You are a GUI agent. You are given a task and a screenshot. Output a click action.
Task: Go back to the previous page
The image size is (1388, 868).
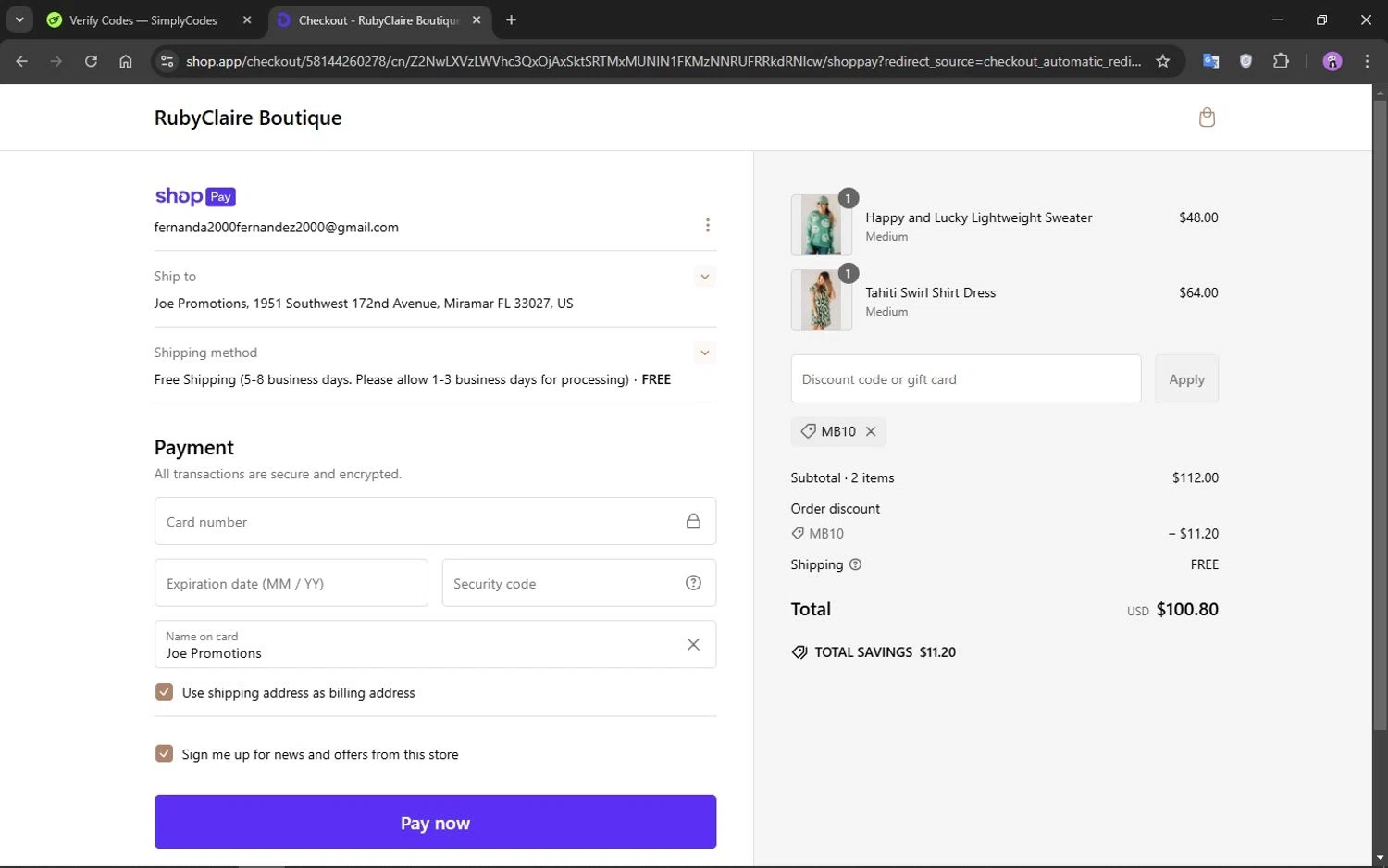(x=22, y=61)
